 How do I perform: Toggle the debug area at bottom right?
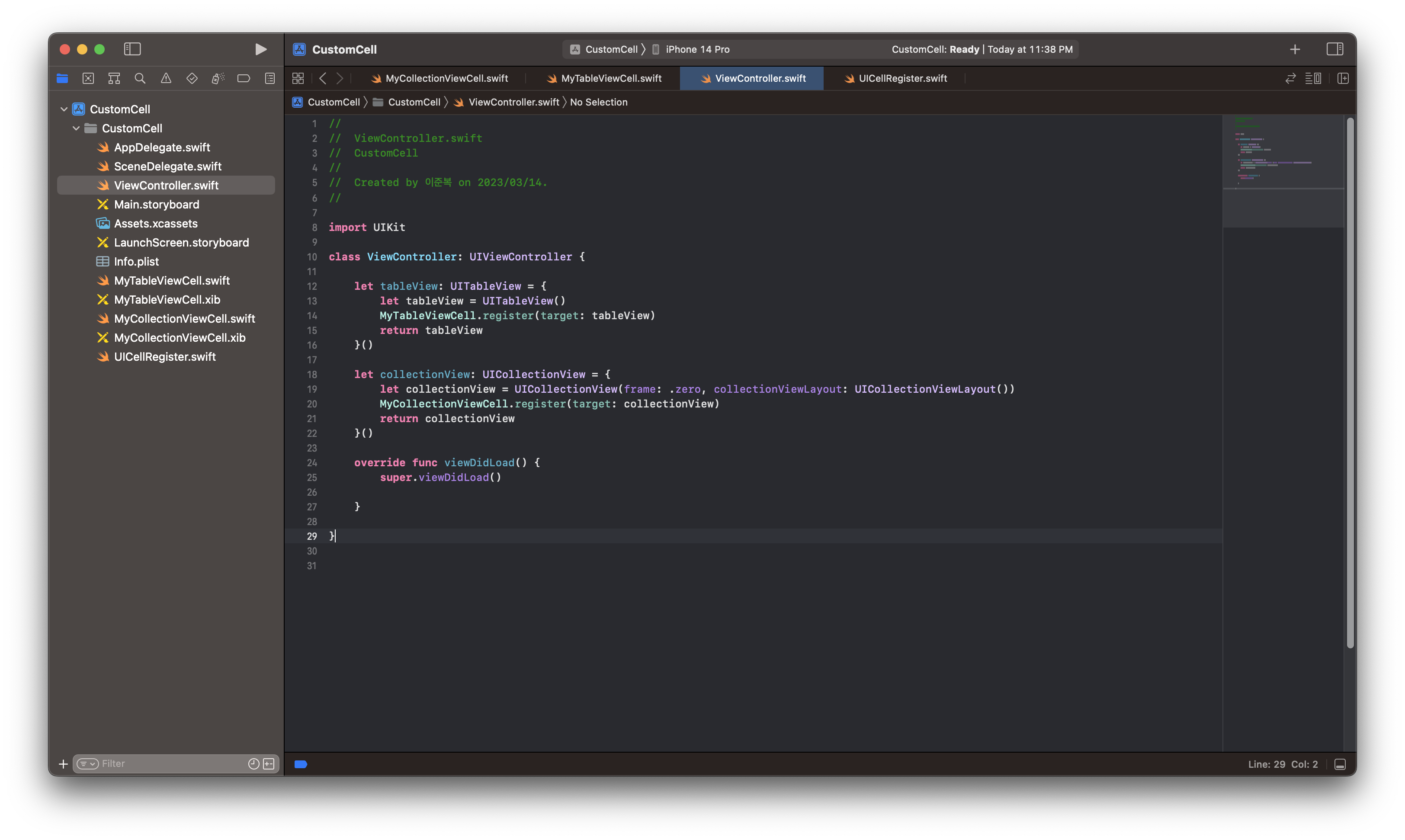pyautogui.click(x=1339, y=764)
